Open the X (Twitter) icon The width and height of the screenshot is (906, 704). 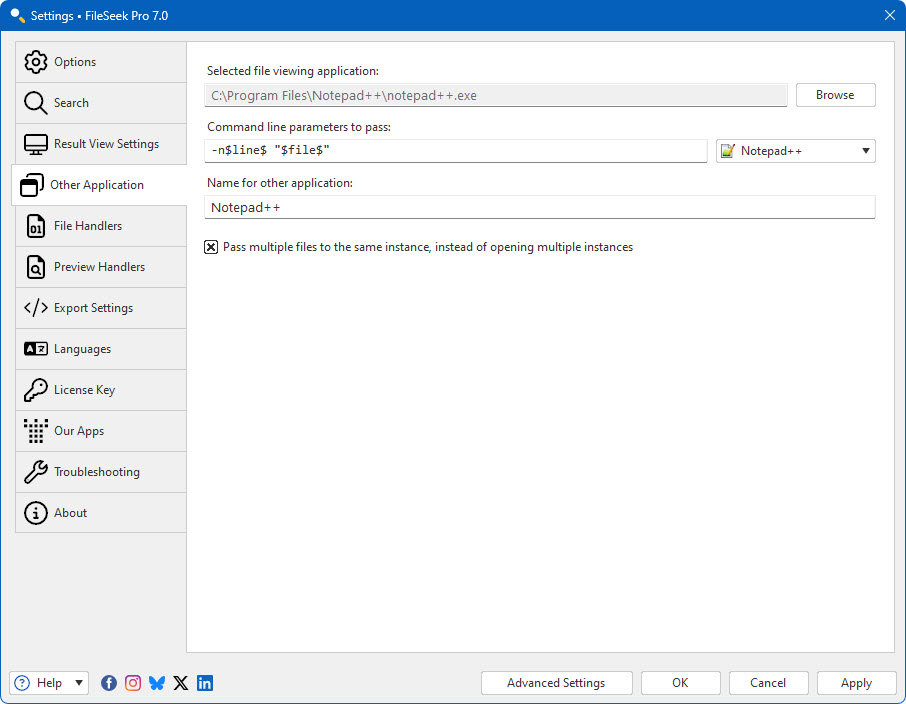tap(181, 683)
